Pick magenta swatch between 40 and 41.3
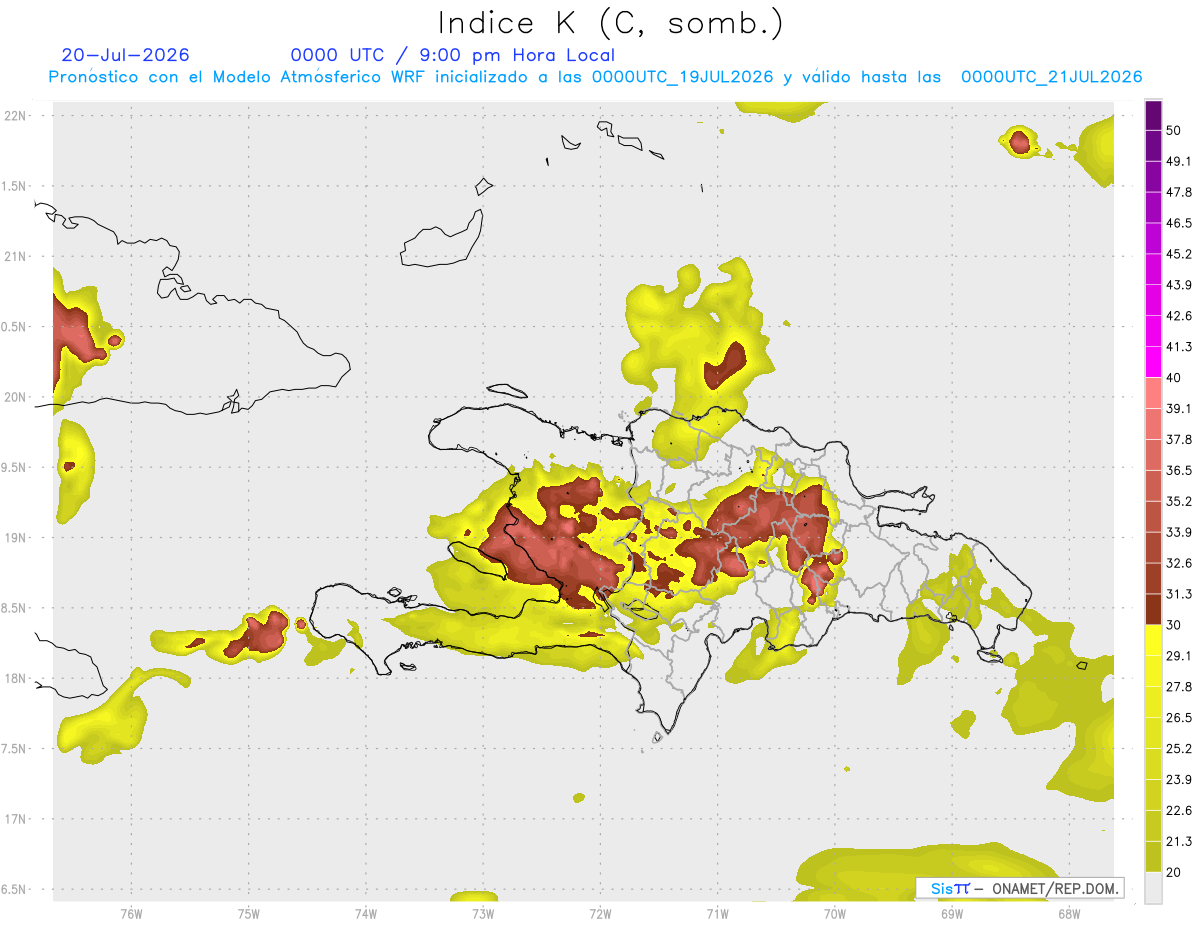The image size is (1200, 927). (x=1153, y=362)
